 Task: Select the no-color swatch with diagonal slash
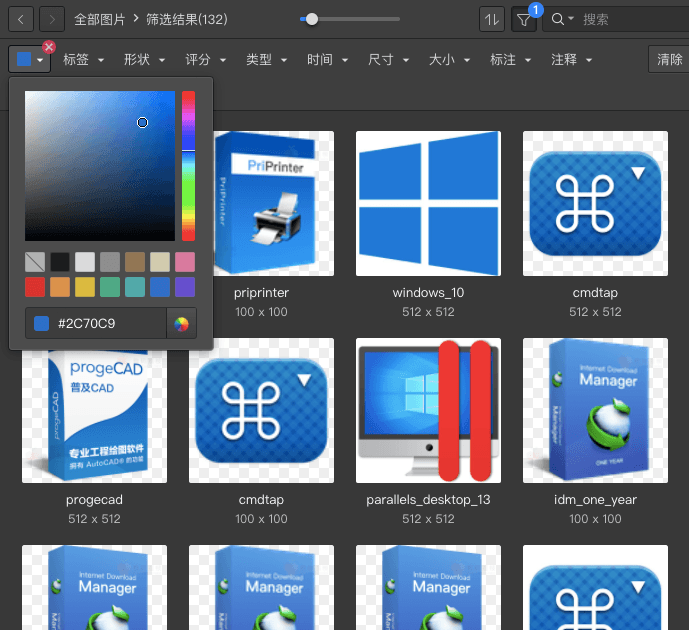35,262
